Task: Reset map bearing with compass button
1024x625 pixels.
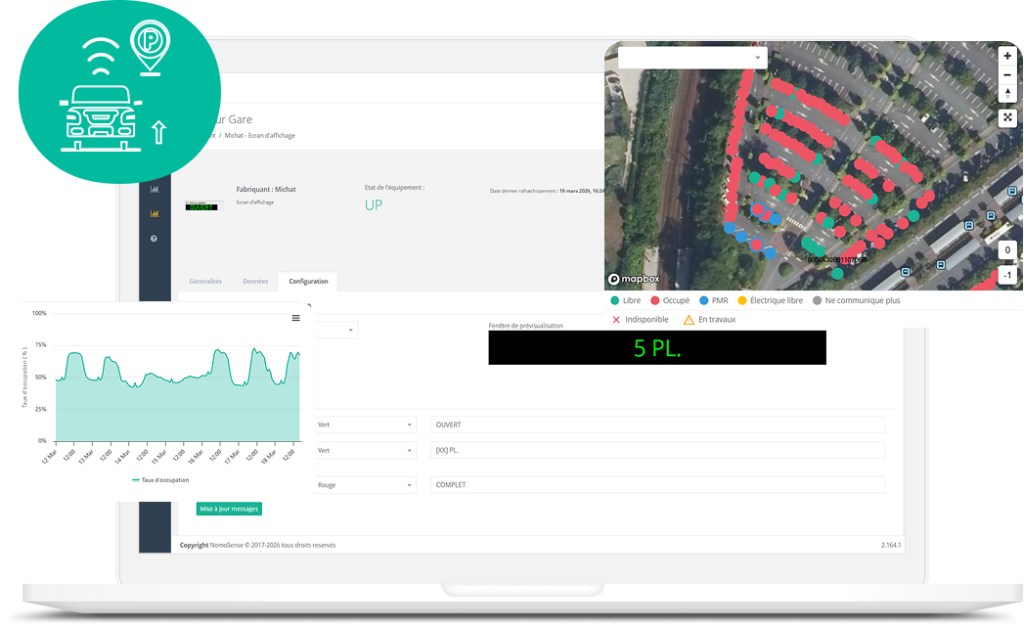Action: click(1007, 94)
